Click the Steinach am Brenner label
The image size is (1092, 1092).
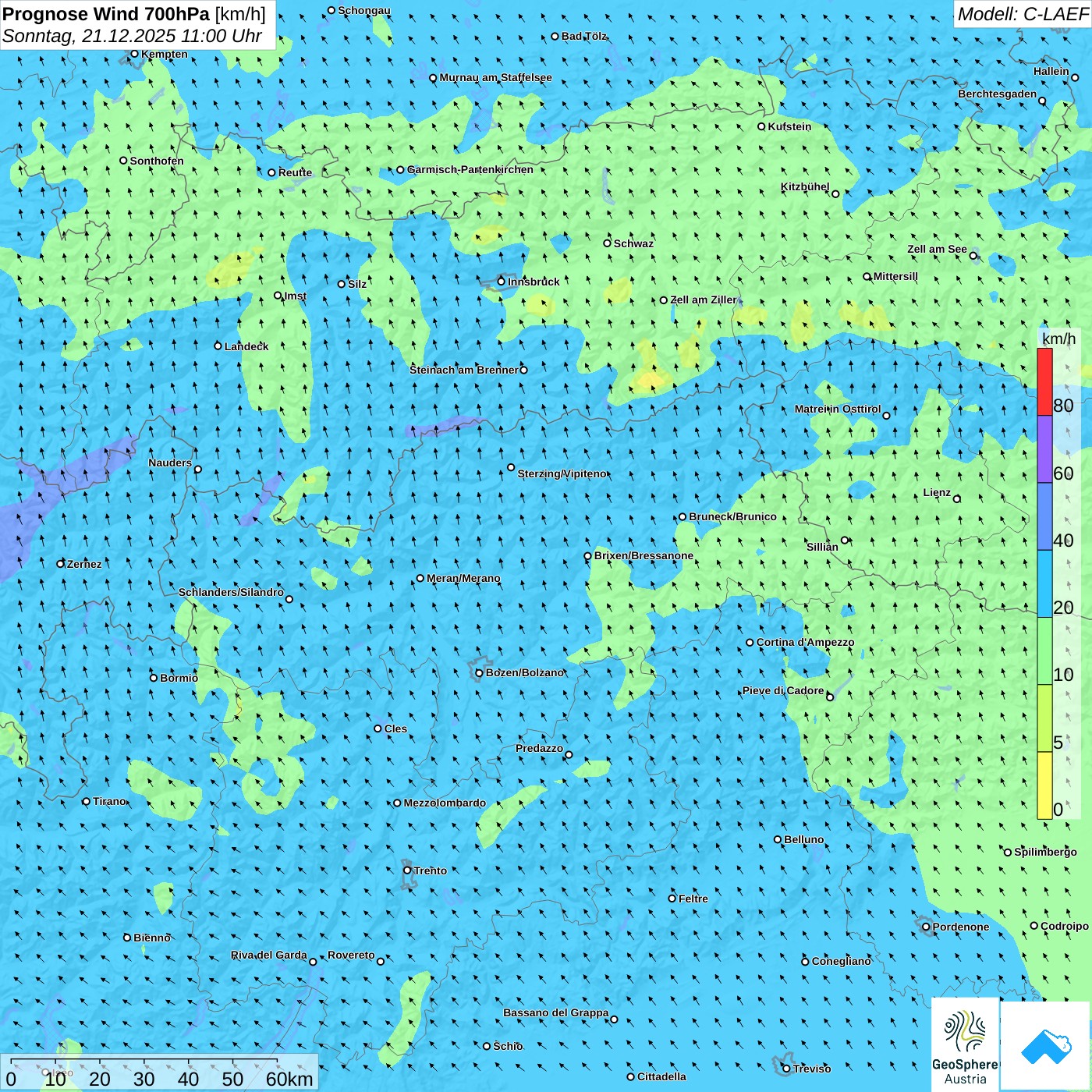[463, 370]
